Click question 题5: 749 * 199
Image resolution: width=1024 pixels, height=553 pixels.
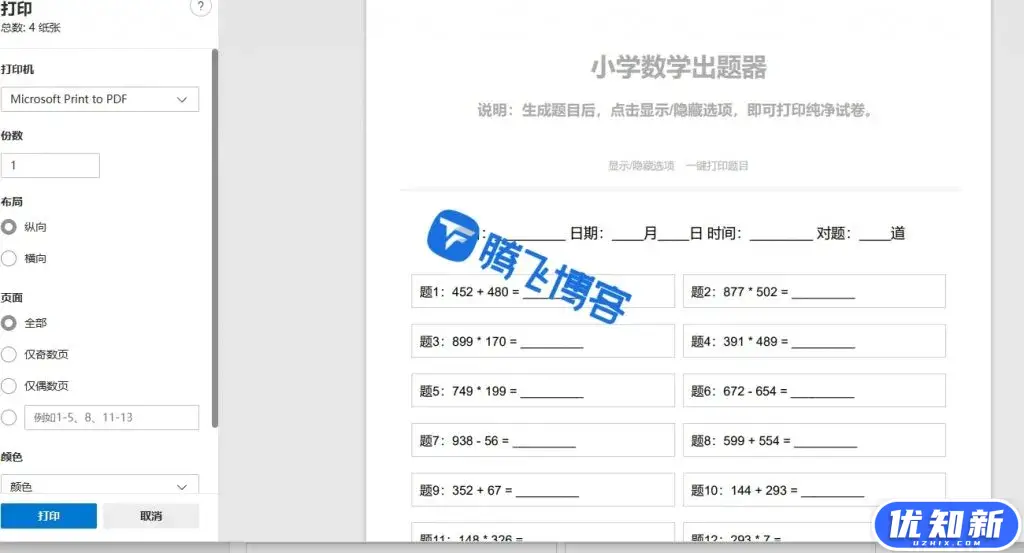tap(543, 390)
